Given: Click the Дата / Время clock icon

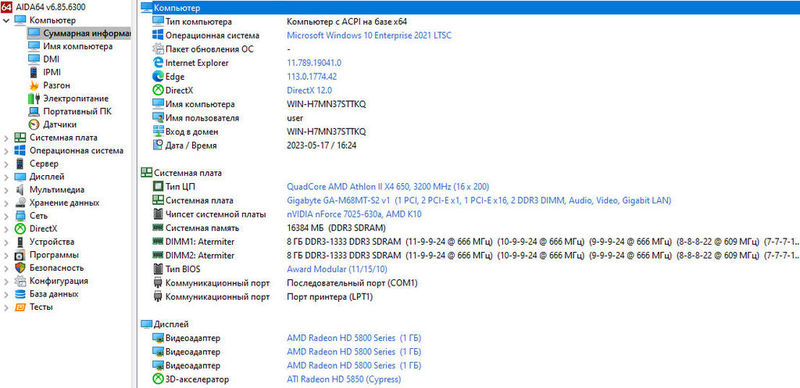Looking at the screenshot, I should (x=158, y=145).
